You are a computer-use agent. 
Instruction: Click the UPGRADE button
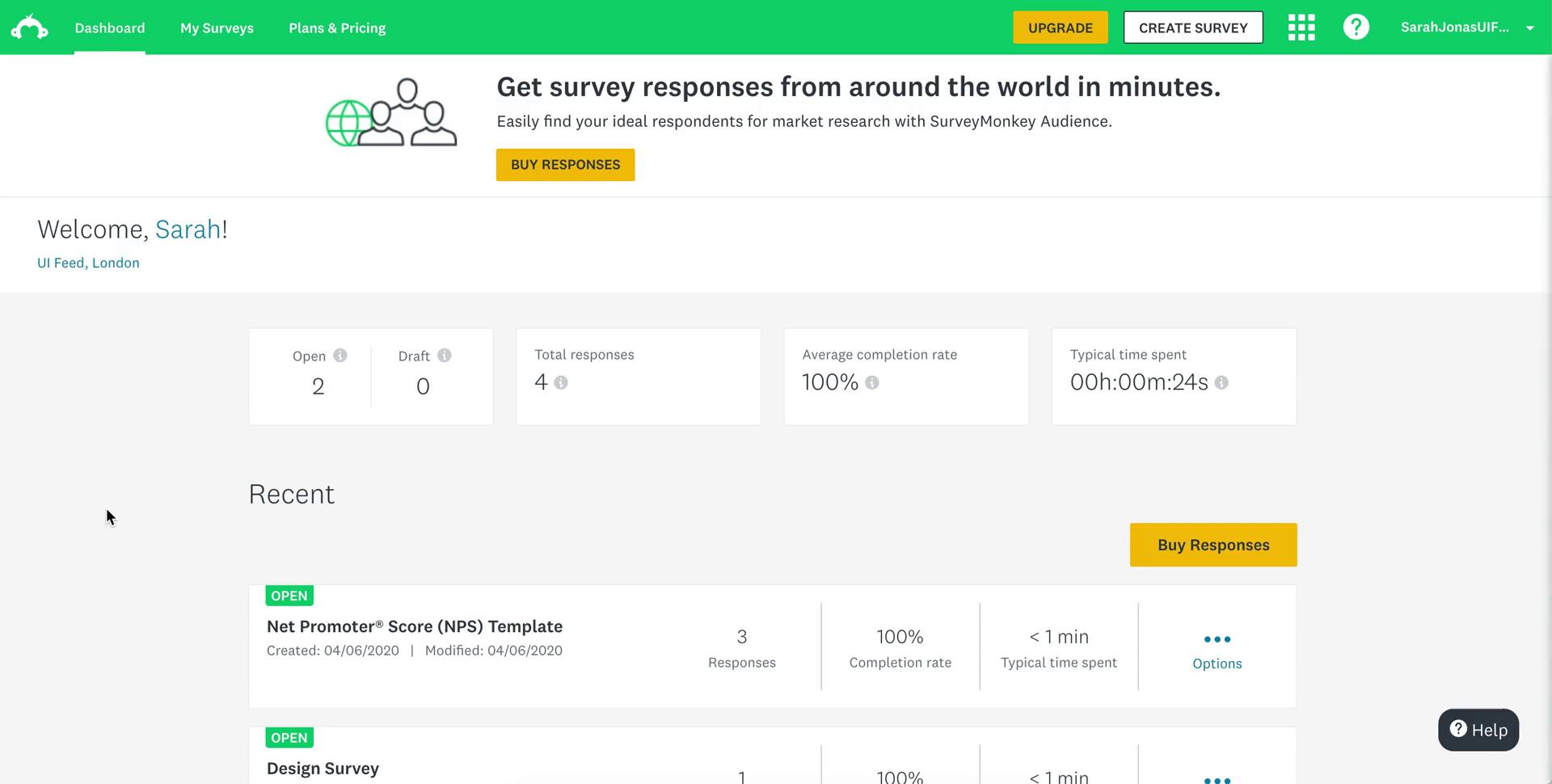(1060, 27)
